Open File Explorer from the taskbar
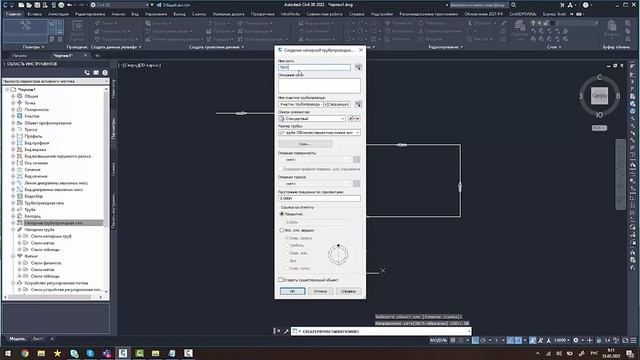This screenshot has width=640, height=360. 41,353
